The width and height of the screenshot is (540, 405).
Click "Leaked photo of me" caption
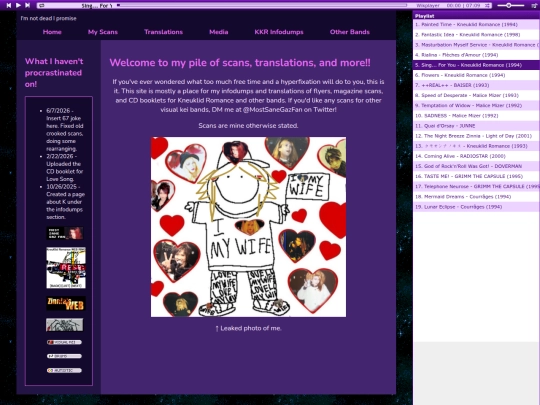click(x=248, y=328)
